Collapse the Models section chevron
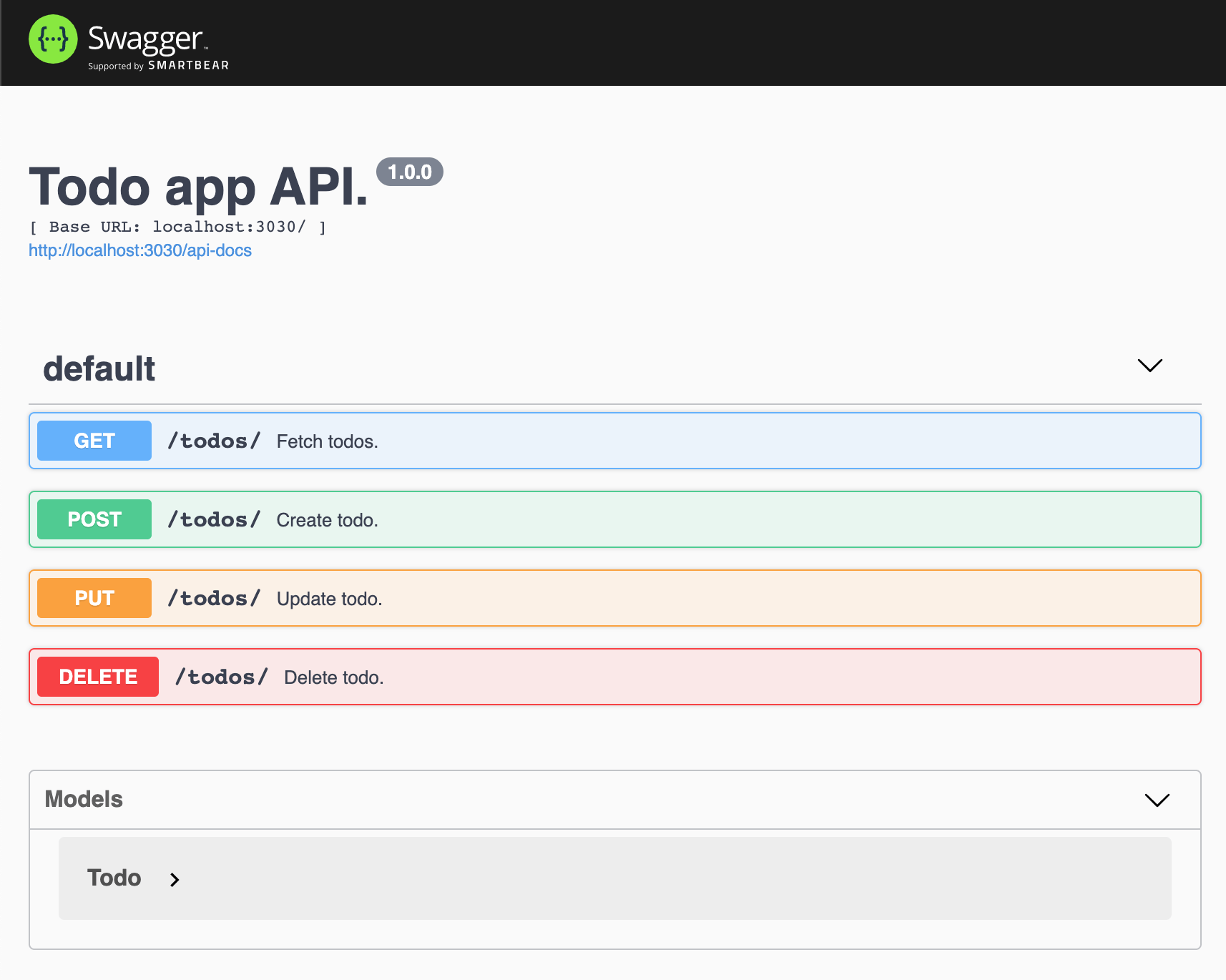Viewport: 1226px width, 980px height. point(1157,800)
